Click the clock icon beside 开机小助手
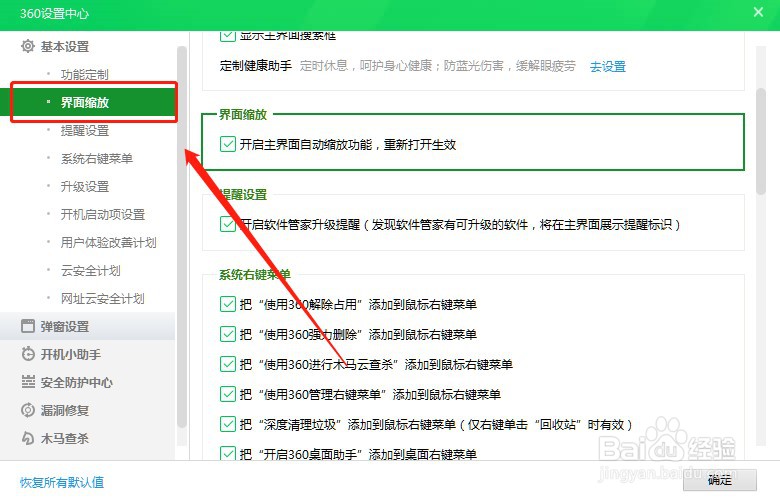This screenshot has width=780, height=500. click(x=28, y=354)
